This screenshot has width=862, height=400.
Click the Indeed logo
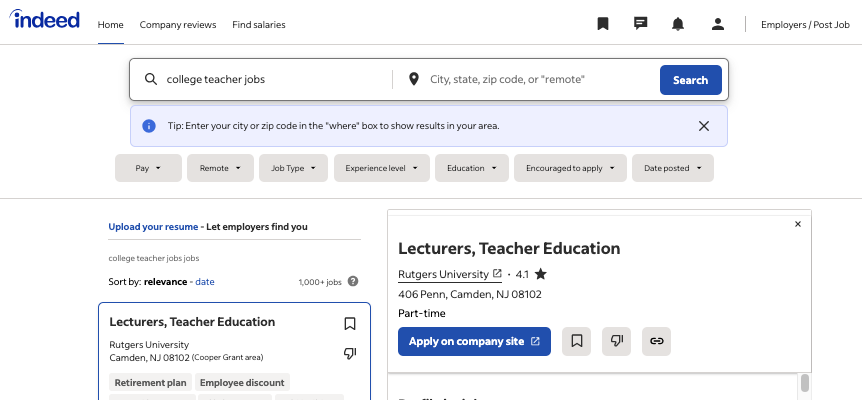point(45,20)
